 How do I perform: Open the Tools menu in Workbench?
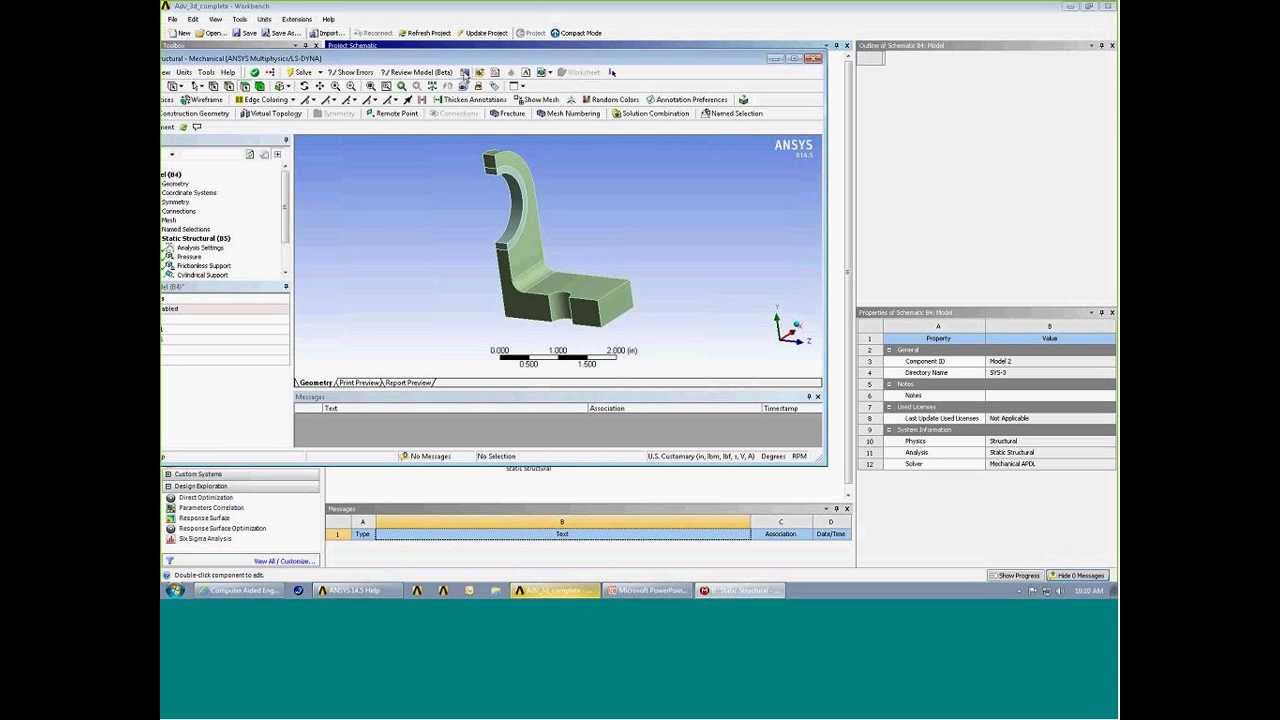point(240,19)
